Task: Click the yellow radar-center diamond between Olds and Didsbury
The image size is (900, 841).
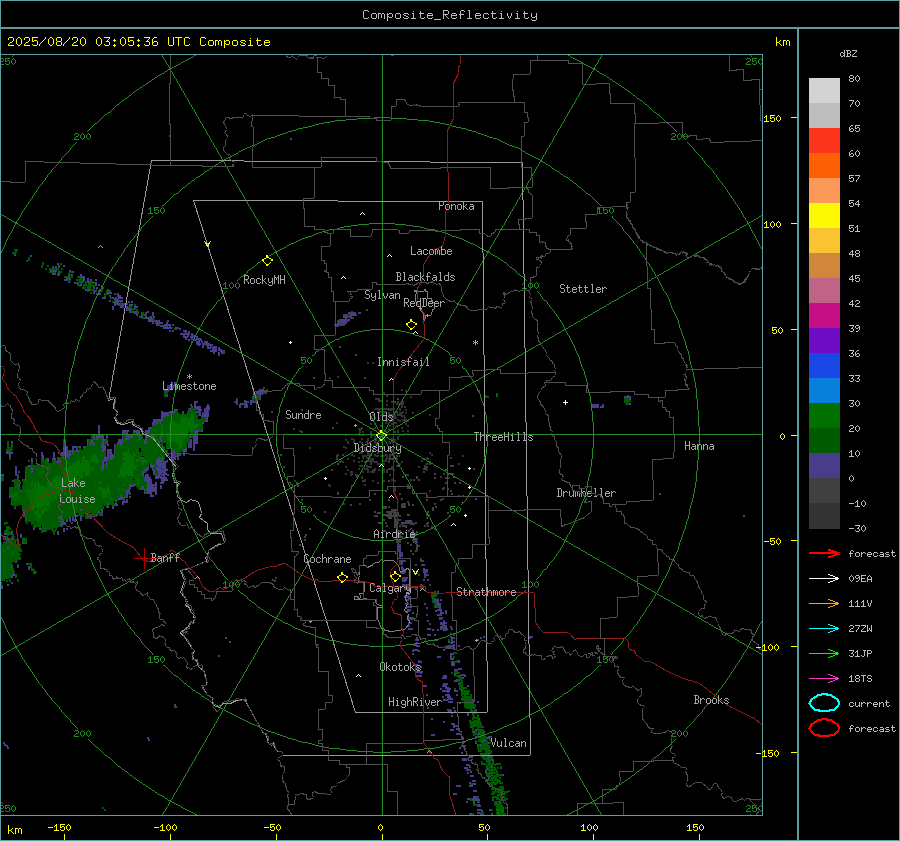Action: click(x=381, y=436)
